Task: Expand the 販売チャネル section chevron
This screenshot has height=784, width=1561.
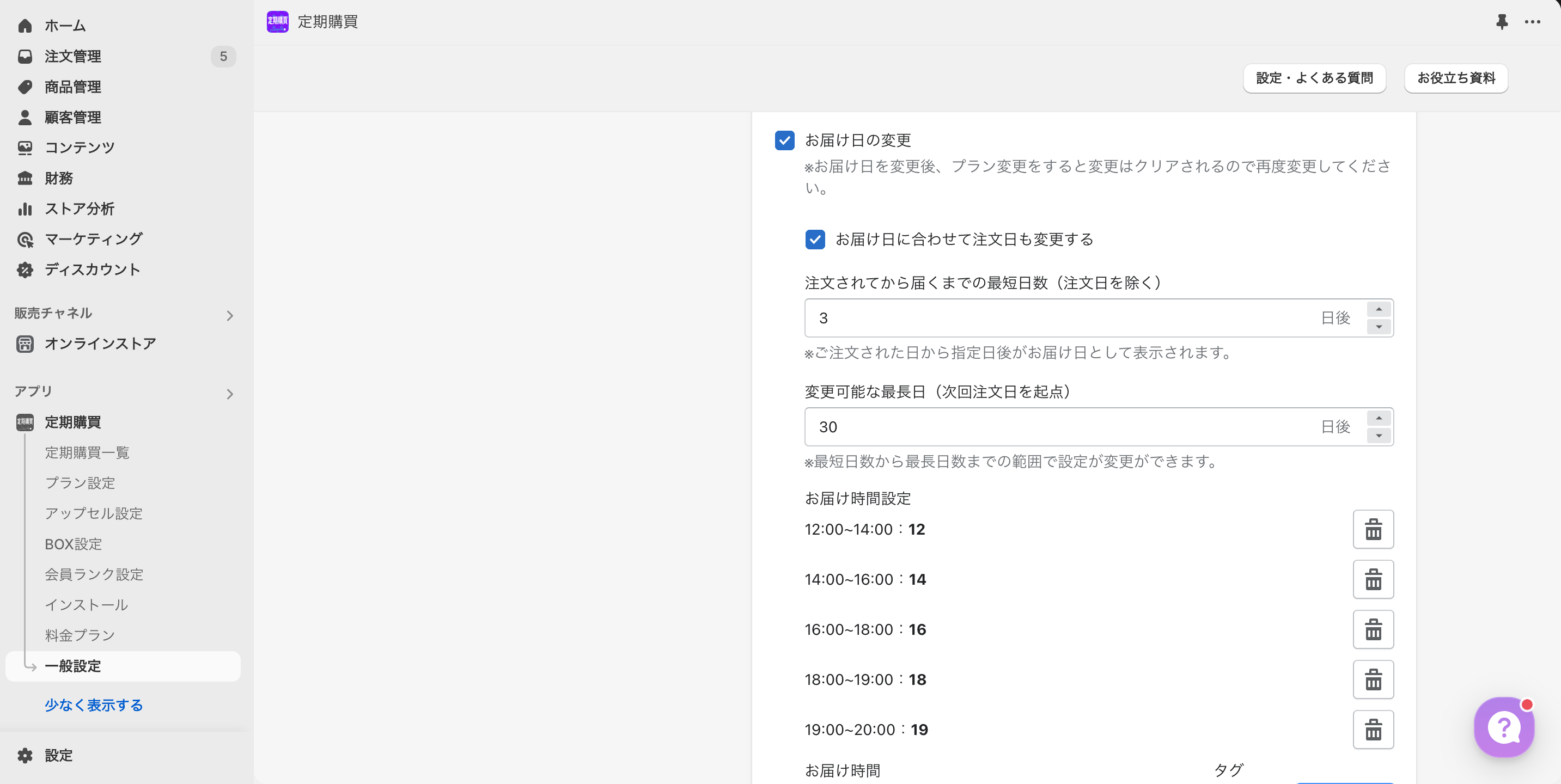Action: pos(230,316)
